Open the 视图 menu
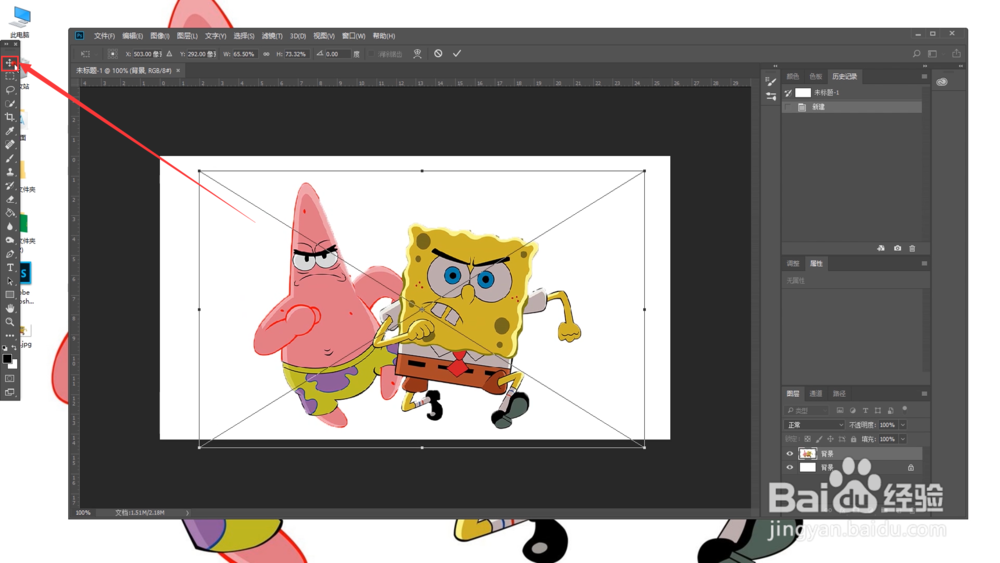This screenshot has height=563, width=1000. (x=324, y=36)
